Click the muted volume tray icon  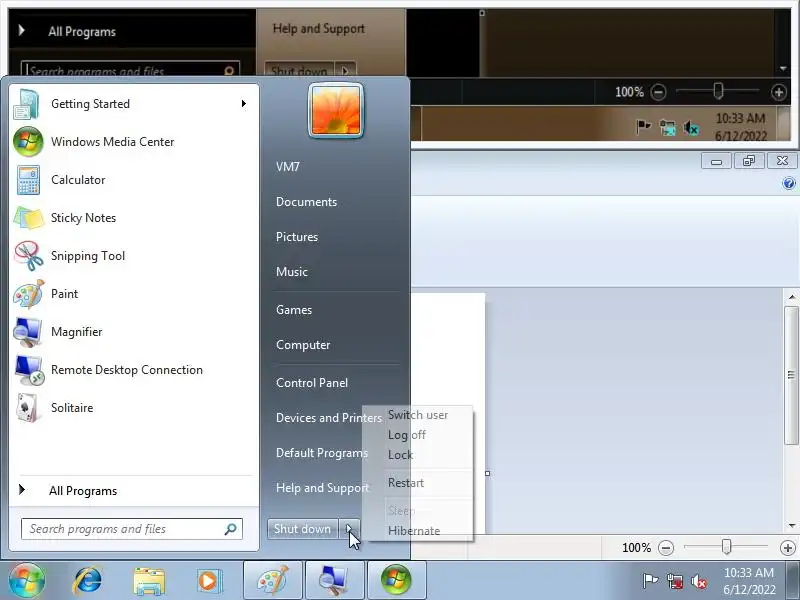tap(698, 581)
